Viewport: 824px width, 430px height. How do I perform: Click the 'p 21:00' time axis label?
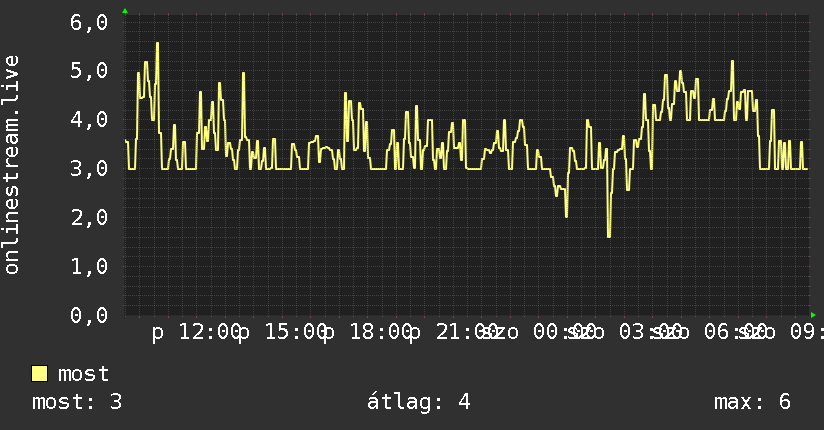tap(454, 333)
